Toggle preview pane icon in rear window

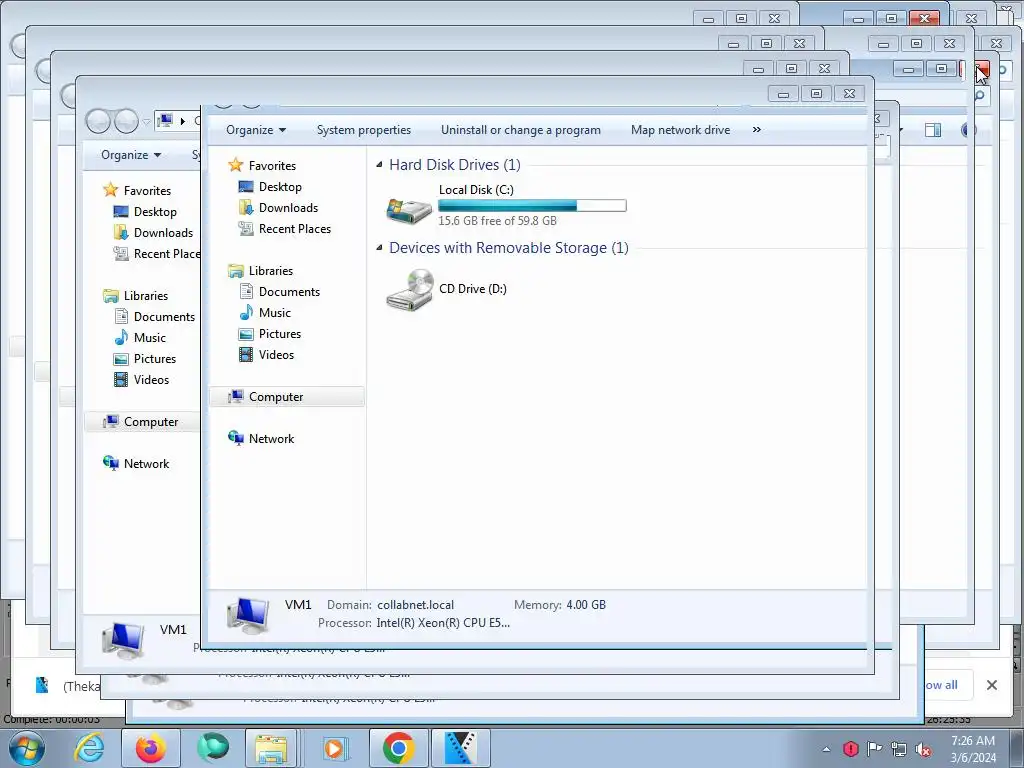(x=933, y=130)
